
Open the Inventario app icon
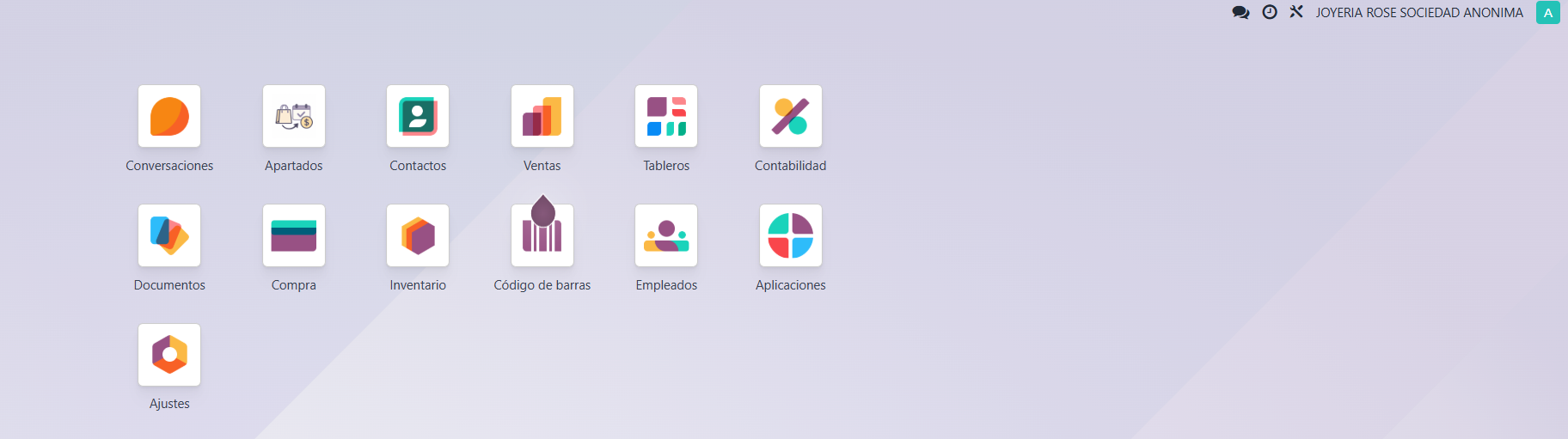(418, 235)
